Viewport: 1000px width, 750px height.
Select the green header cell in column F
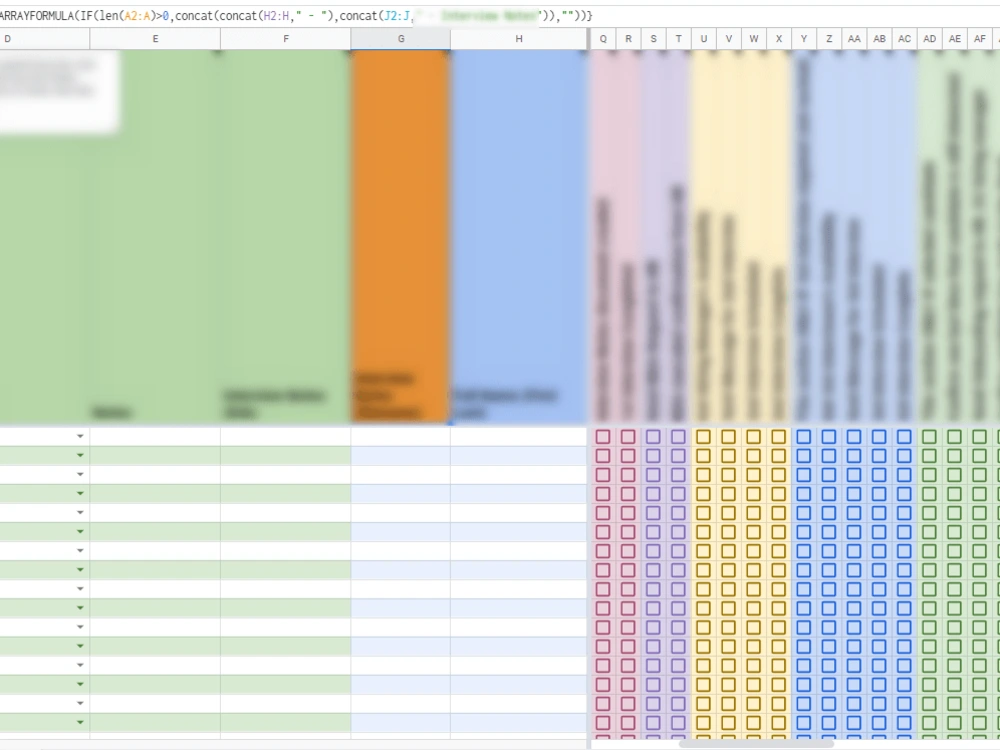click(x=286, y=237)
